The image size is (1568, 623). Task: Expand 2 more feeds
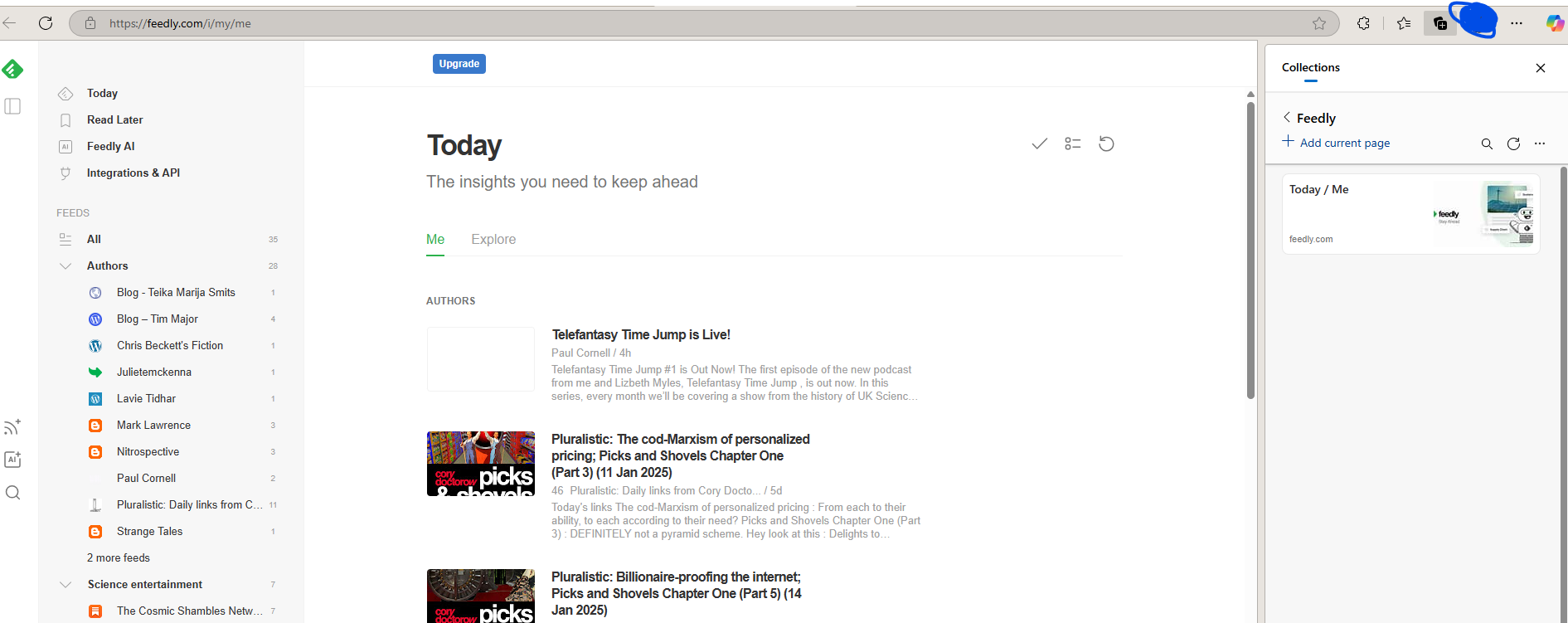119,558
